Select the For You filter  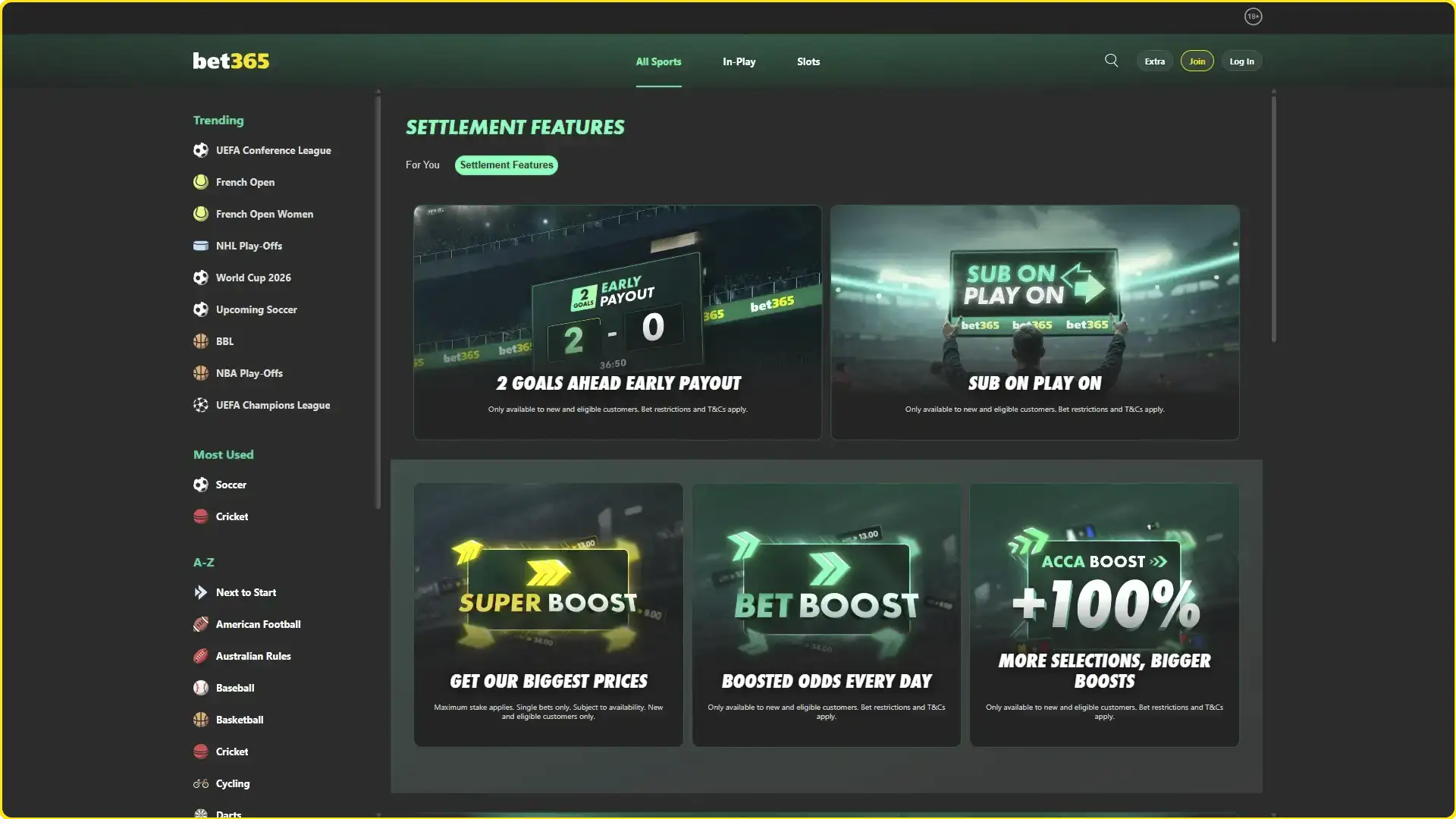tap(422, 165)
